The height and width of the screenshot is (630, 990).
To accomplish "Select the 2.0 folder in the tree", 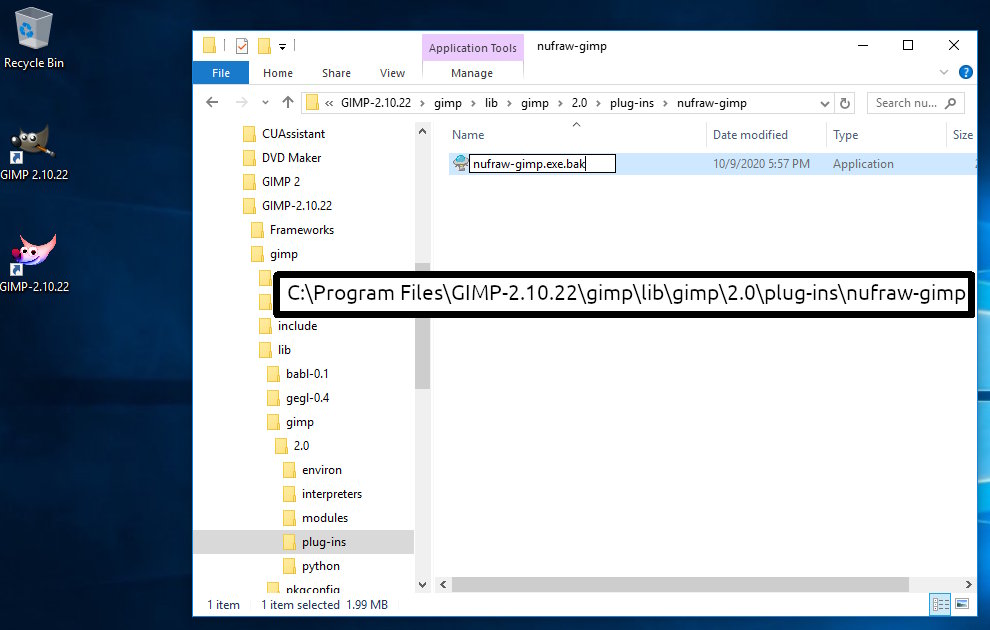I will tap(301, 446).
